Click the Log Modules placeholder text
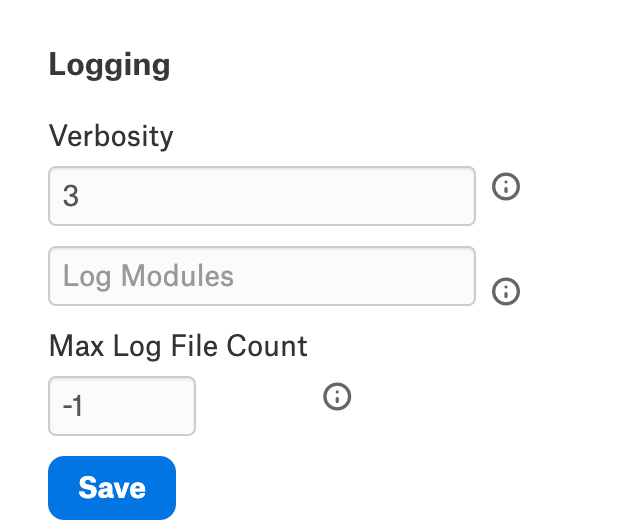The width and height of the screenshot is (634, 532). pyautogui.click(x=148, y=277)
